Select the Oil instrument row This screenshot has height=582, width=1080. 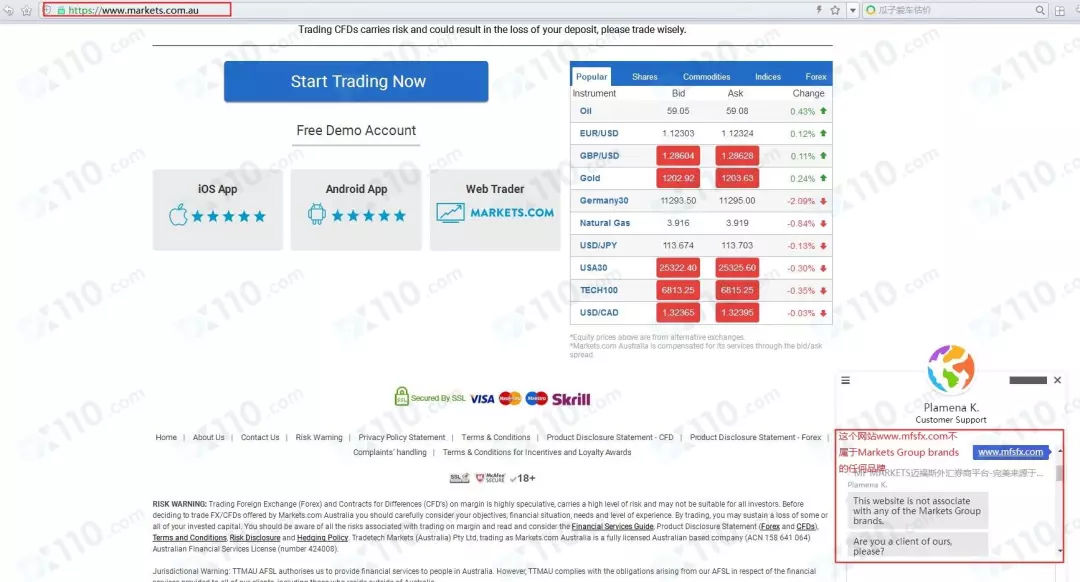(x=701, y=111)
